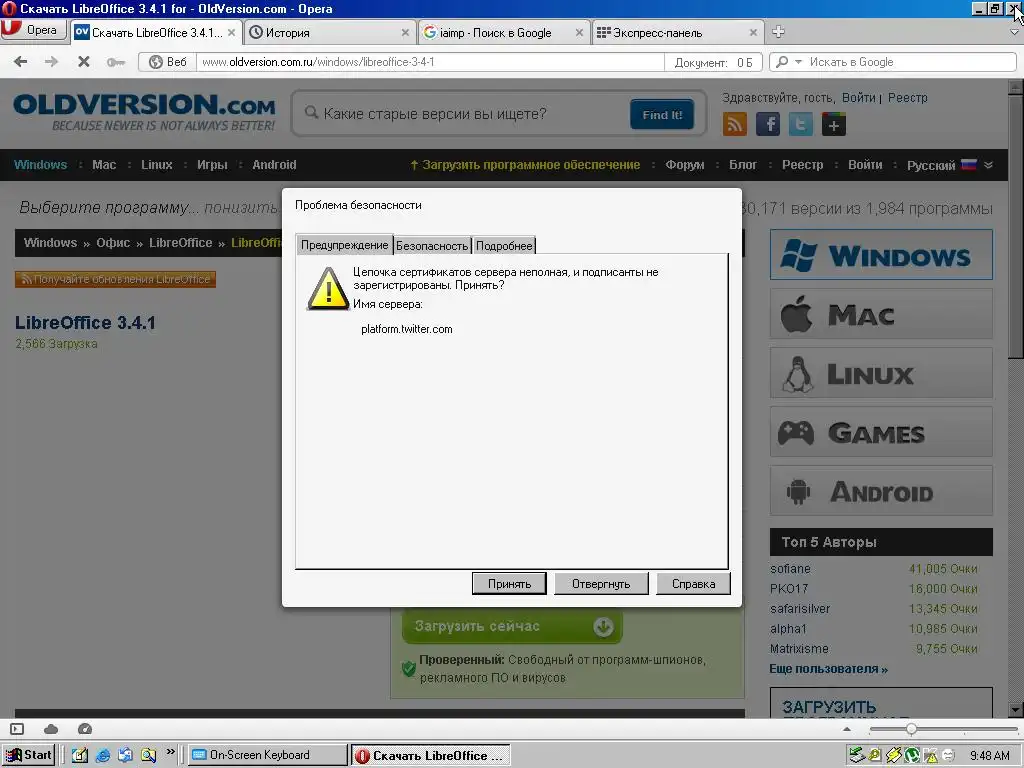Screen dimensions: 1024x768
Task: Stop page loading with X button
Action: [84, 62]
